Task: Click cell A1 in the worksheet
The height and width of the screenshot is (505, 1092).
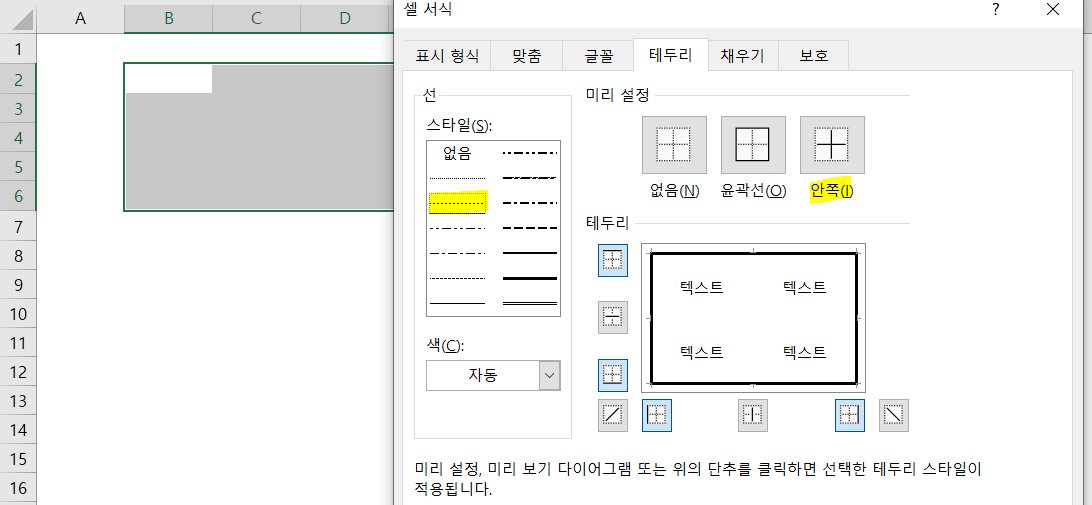Action: click(80, 49)
